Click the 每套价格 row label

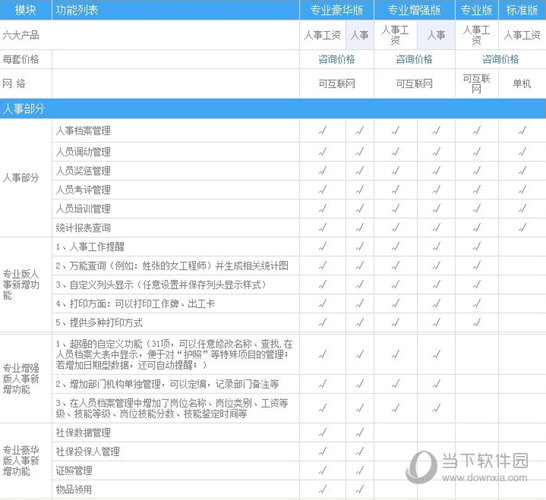tap(21, 59)
